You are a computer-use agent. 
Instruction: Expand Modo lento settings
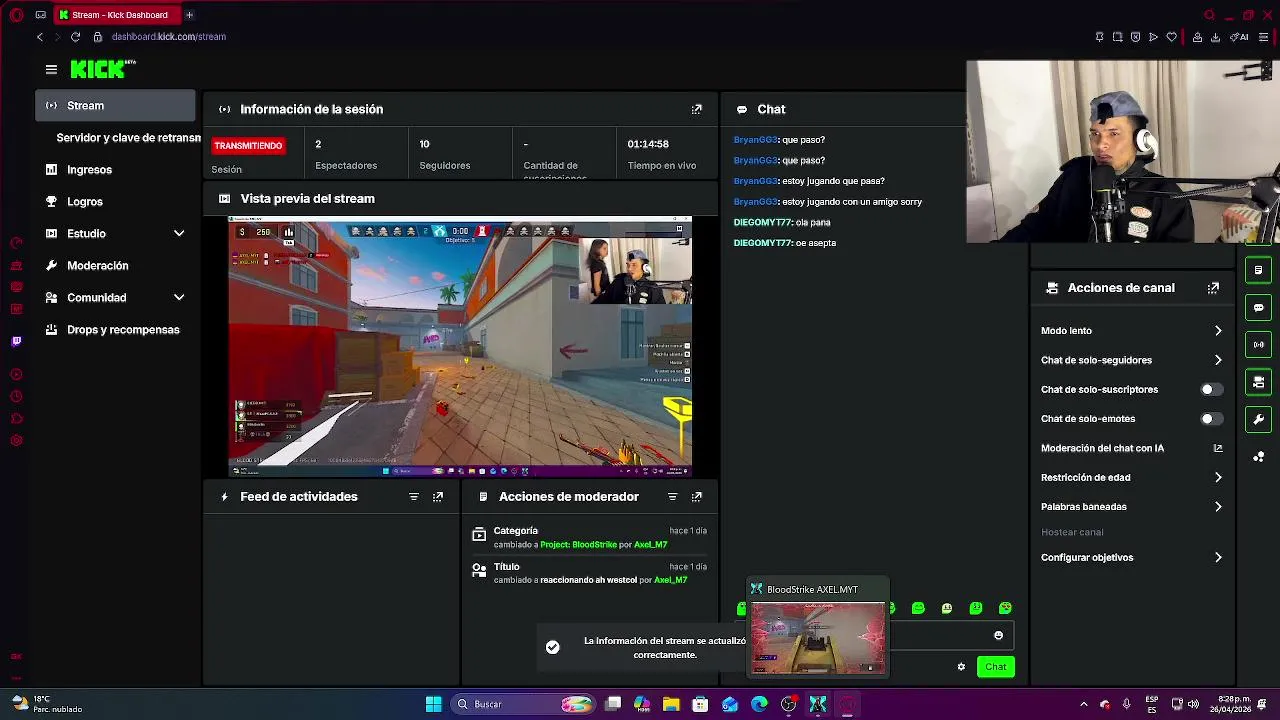click(1131, 331)
